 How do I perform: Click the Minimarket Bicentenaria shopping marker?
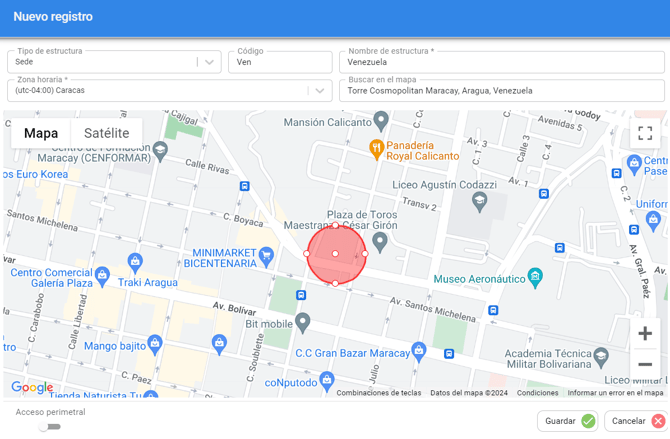(266, 256)
